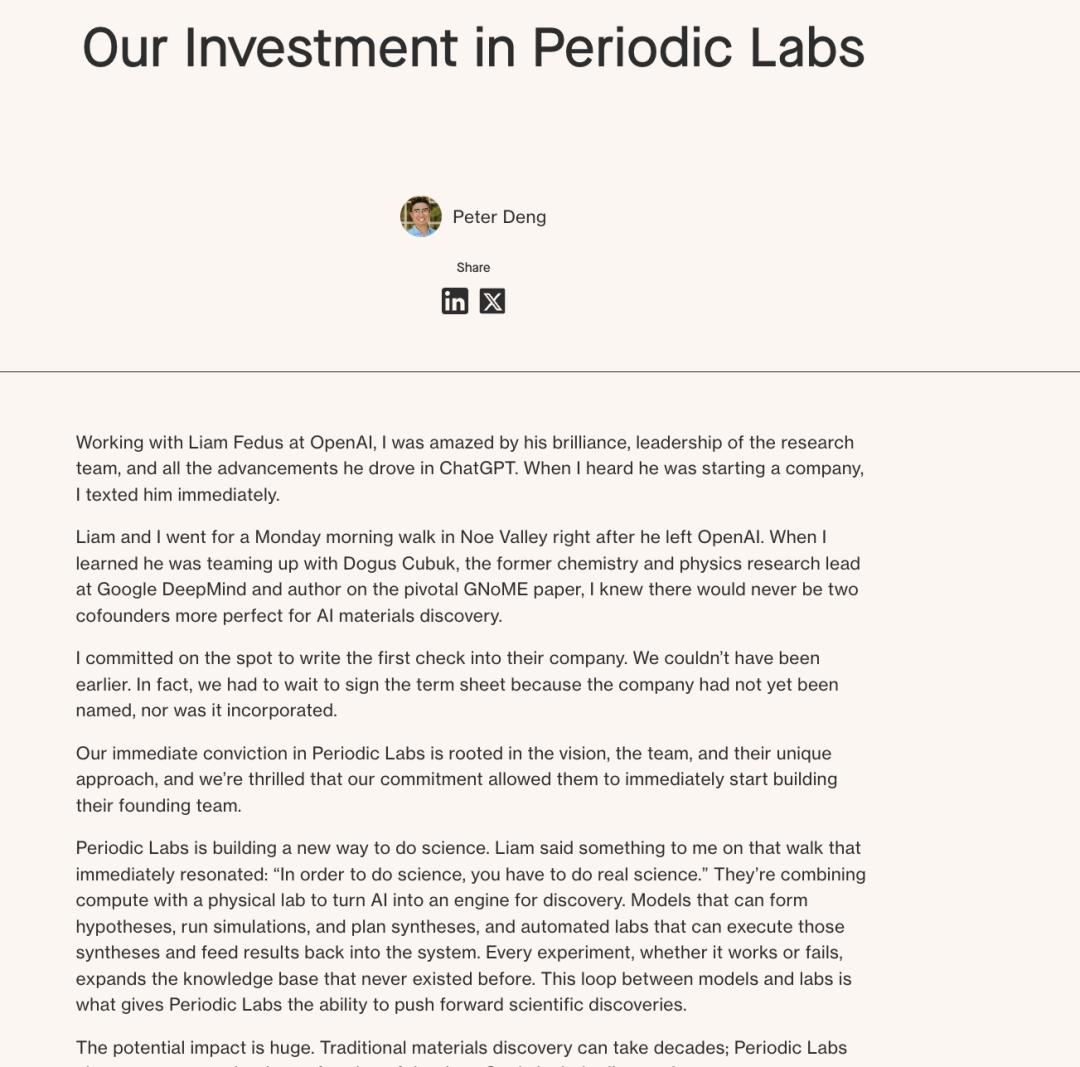The width and height of the screenshot is (1080, 1067).
Task: Click the word 'ChatGPT' in the article
Action: tap(477, 468)
